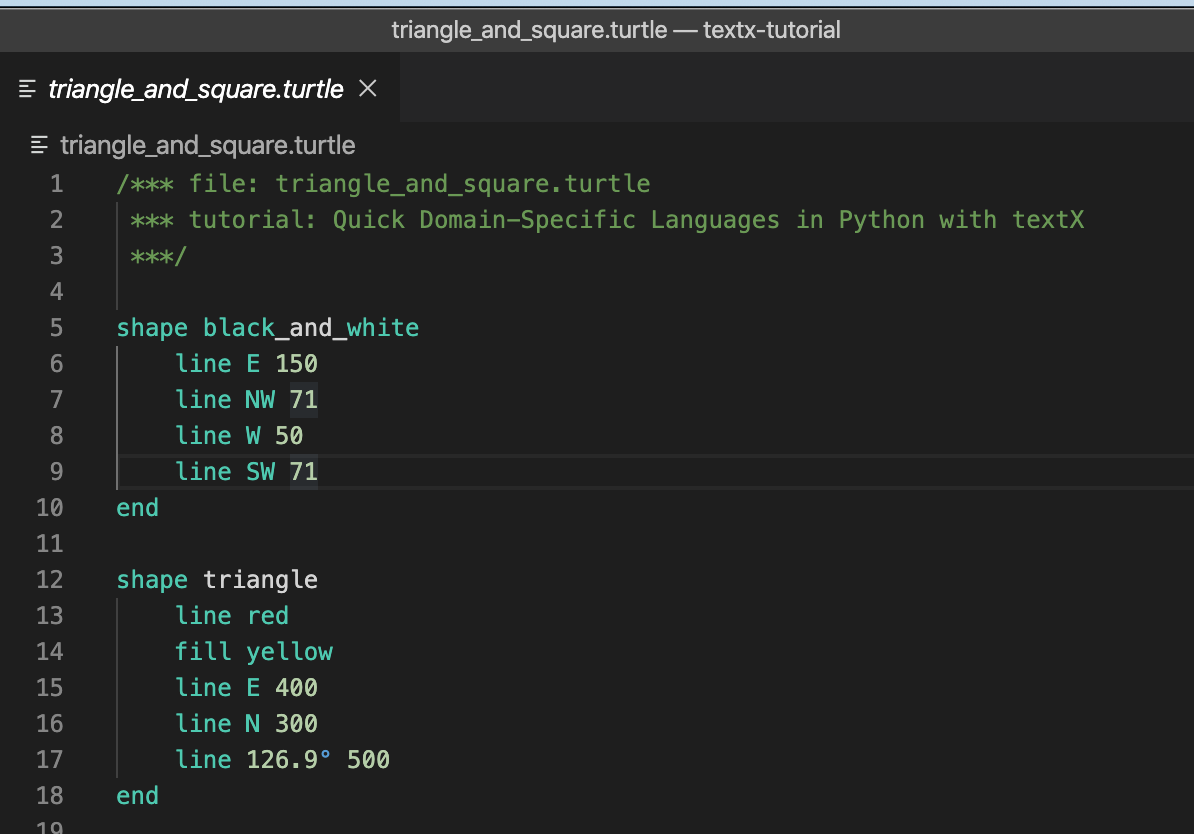
Task: Click line number 5 in the gutter
Action: [x=55, y=328]
